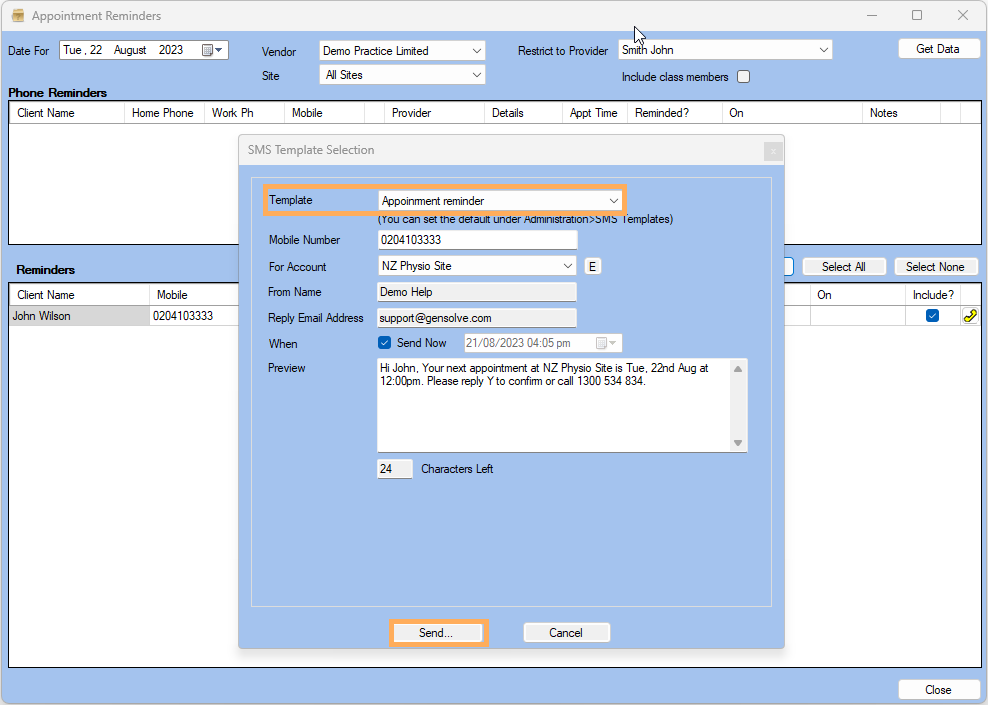Click the E button beside For Account
Image resolution: width=988 pixels, height=705 pixels.
pyautogui.click(x=592, y=266)
